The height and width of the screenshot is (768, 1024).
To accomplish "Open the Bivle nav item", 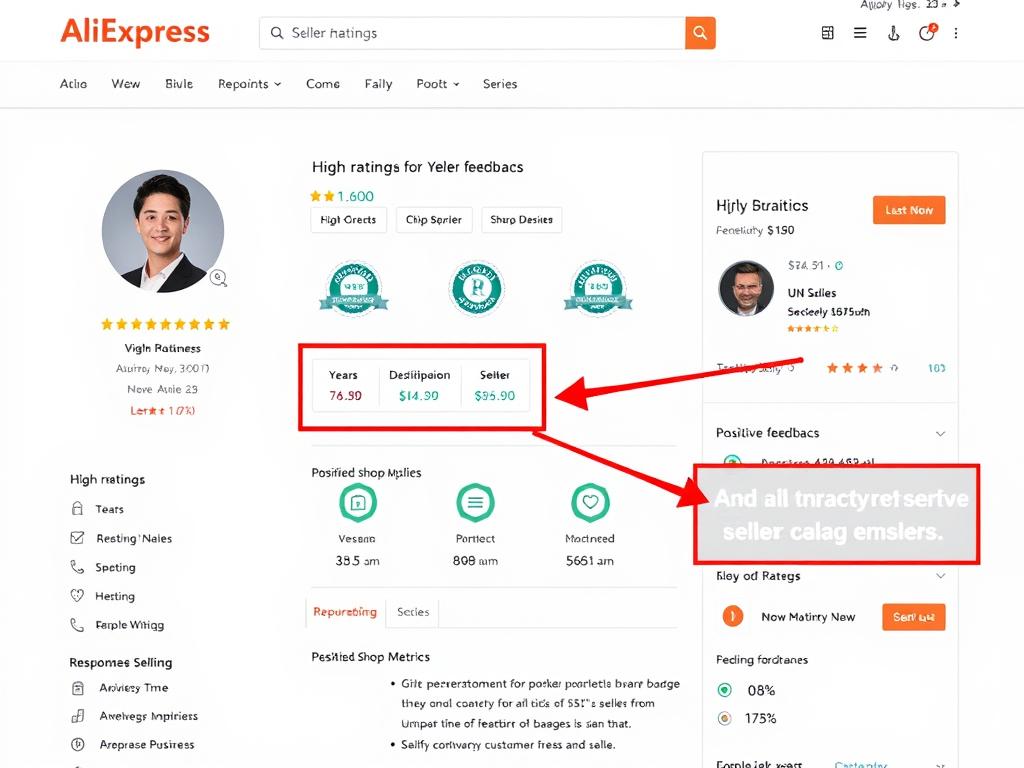I will pos(179,84).
